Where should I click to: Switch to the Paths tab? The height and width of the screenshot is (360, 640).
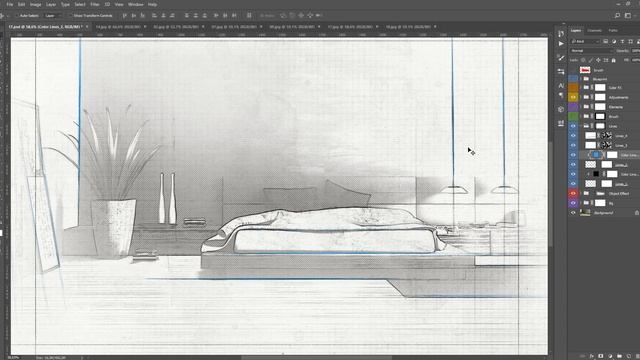613,30
